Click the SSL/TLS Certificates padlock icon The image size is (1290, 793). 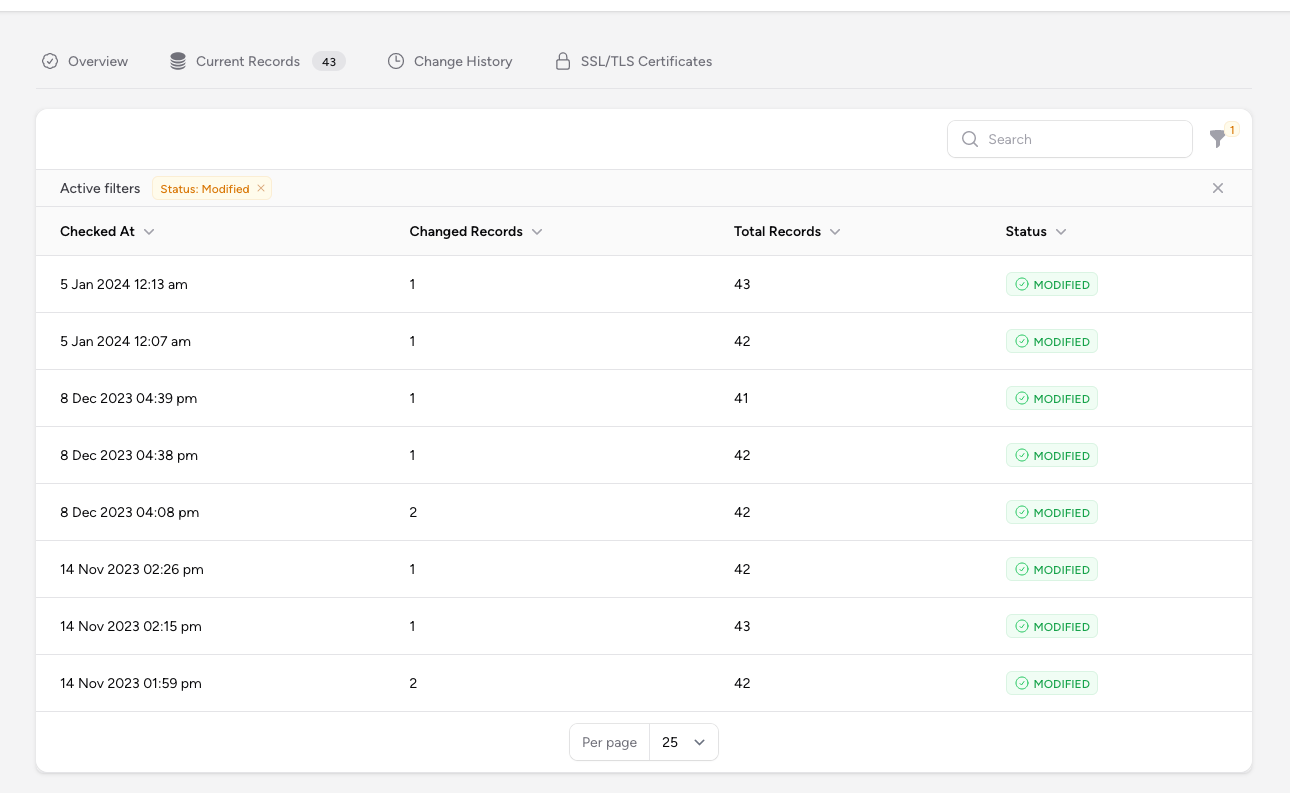(563, 61)
